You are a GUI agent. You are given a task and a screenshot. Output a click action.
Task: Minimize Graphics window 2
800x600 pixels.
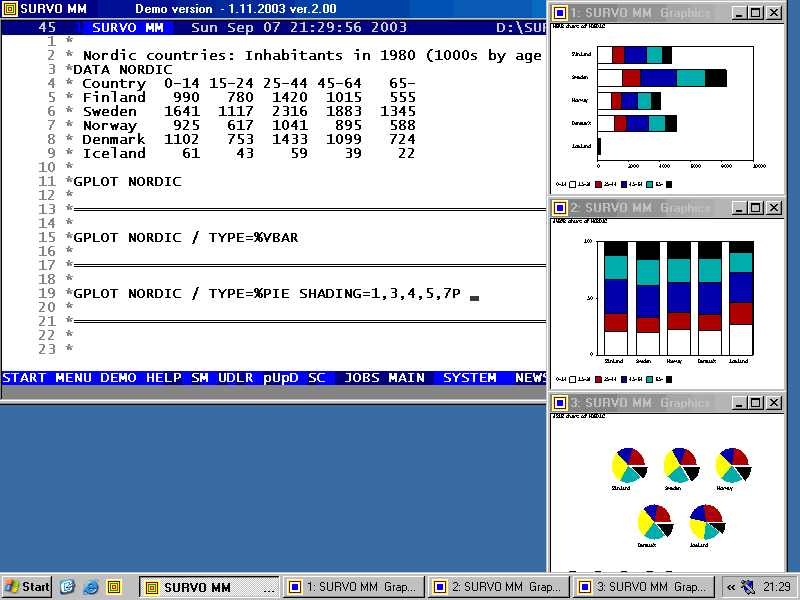click(739, 208)
